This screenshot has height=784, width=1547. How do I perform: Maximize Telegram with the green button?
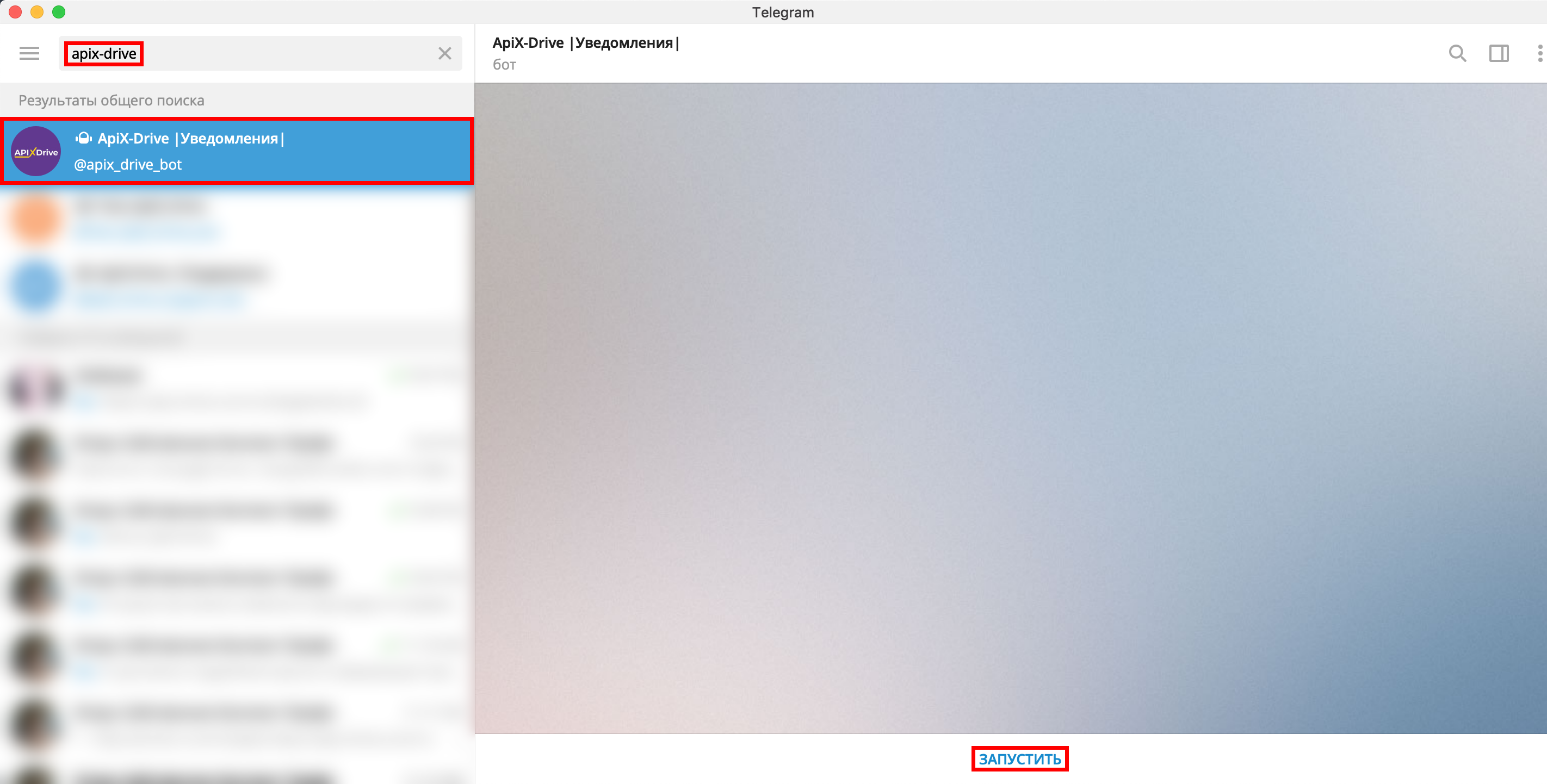coord(59,12)
